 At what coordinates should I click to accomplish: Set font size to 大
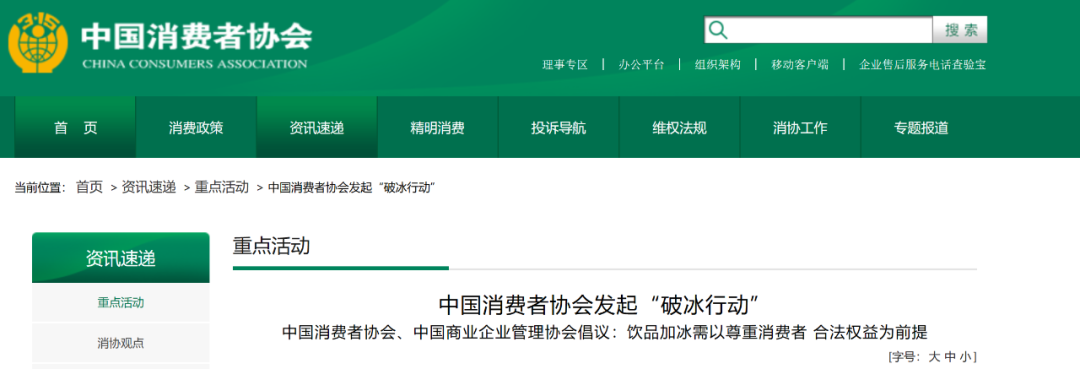point(934,357)
